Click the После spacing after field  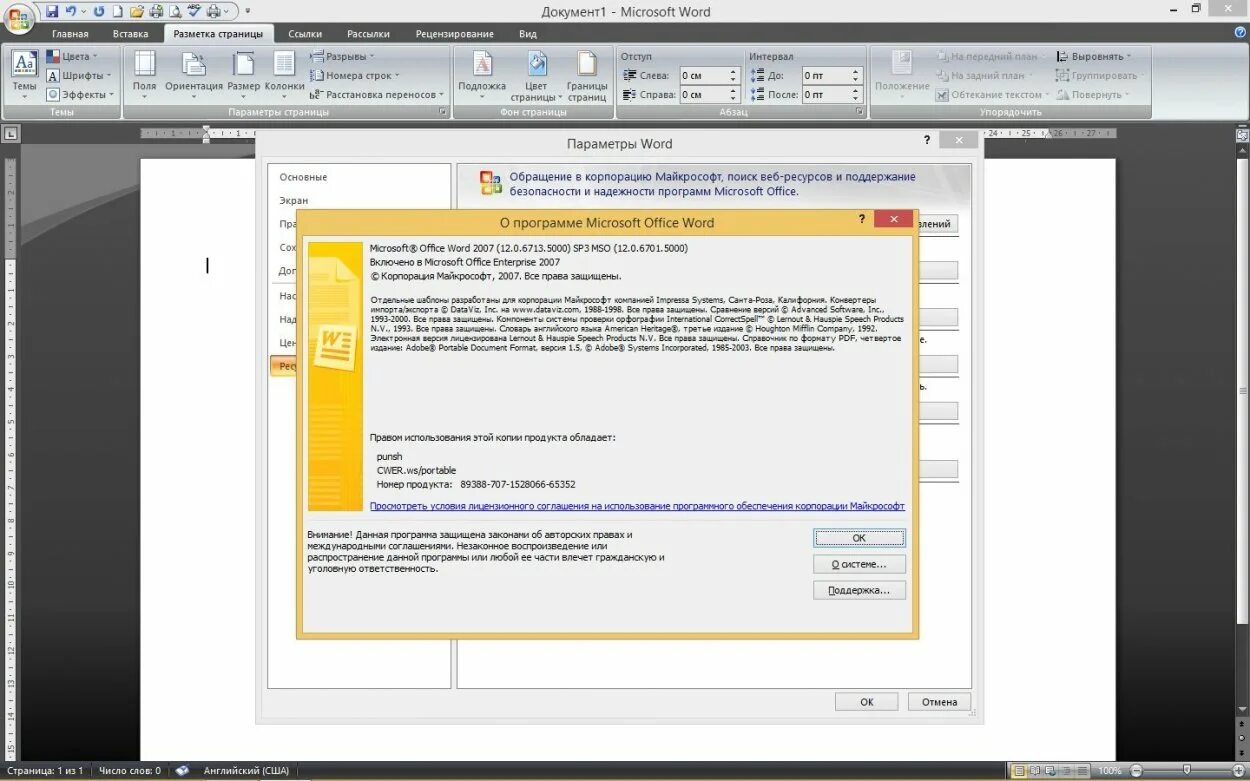[832, 95]
